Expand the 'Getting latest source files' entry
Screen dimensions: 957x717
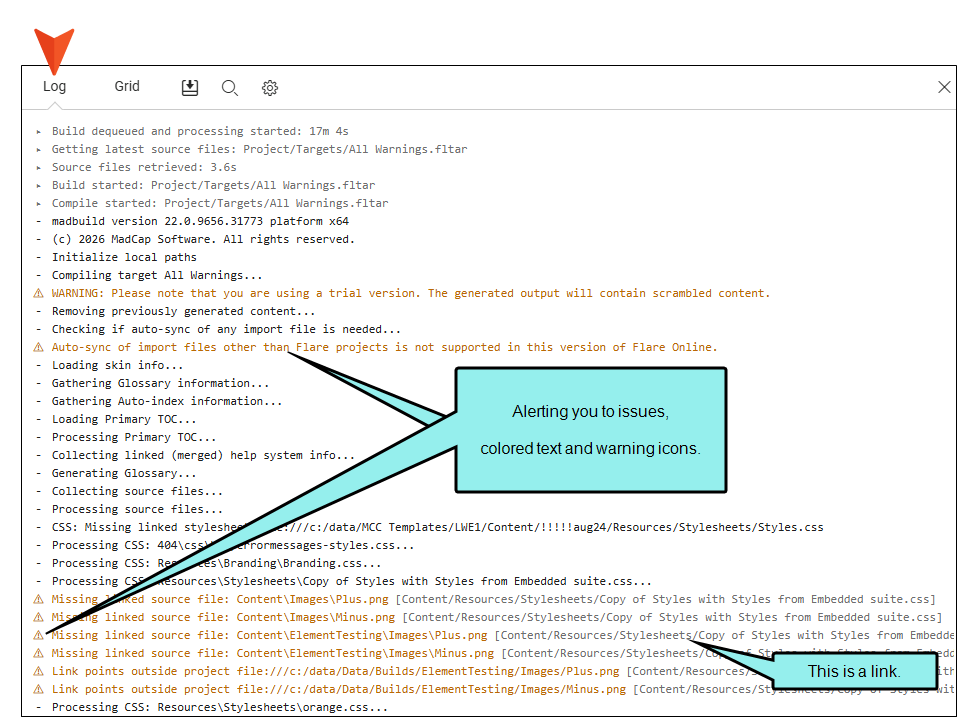click(38, 150)
